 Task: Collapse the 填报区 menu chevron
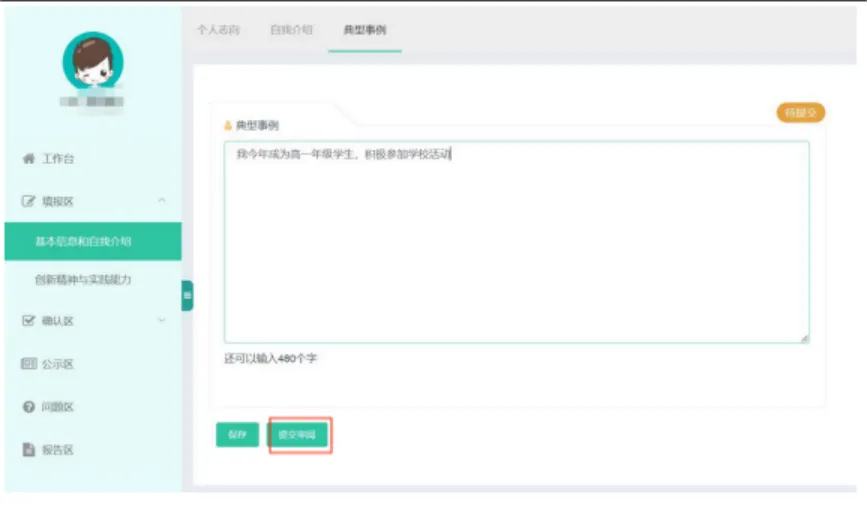click(162, 202)
